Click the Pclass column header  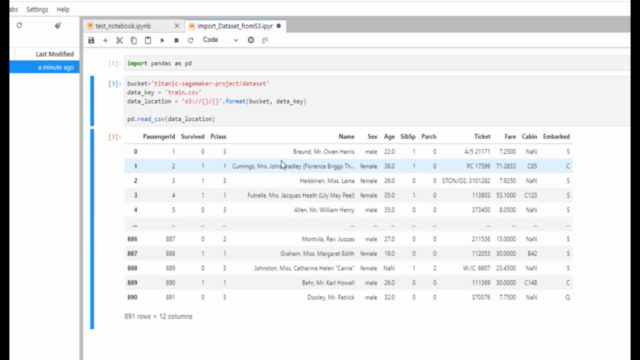(x=218, y=137)
